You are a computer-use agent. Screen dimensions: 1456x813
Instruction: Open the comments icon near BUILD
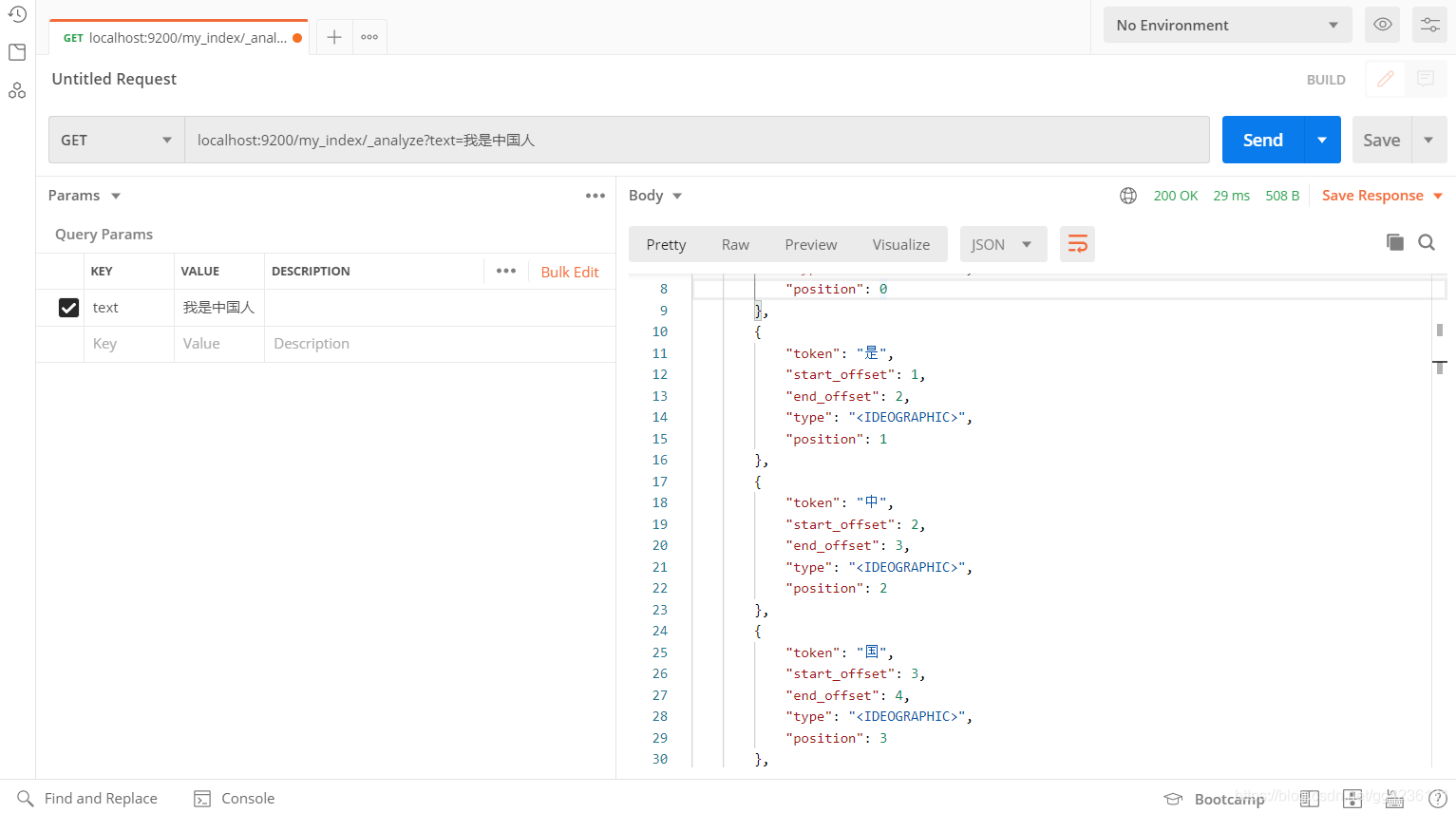1426,79
